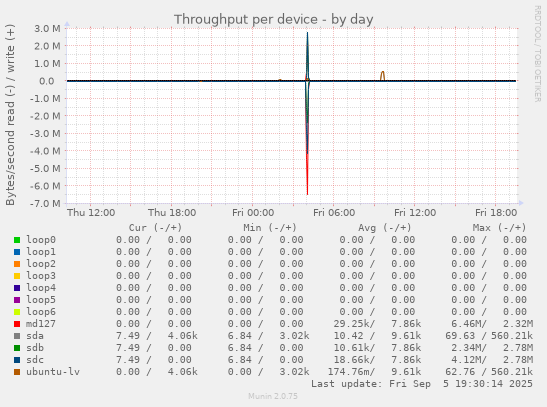
Task: Click the red md127 read spike in graph
Action: [307, 174]
